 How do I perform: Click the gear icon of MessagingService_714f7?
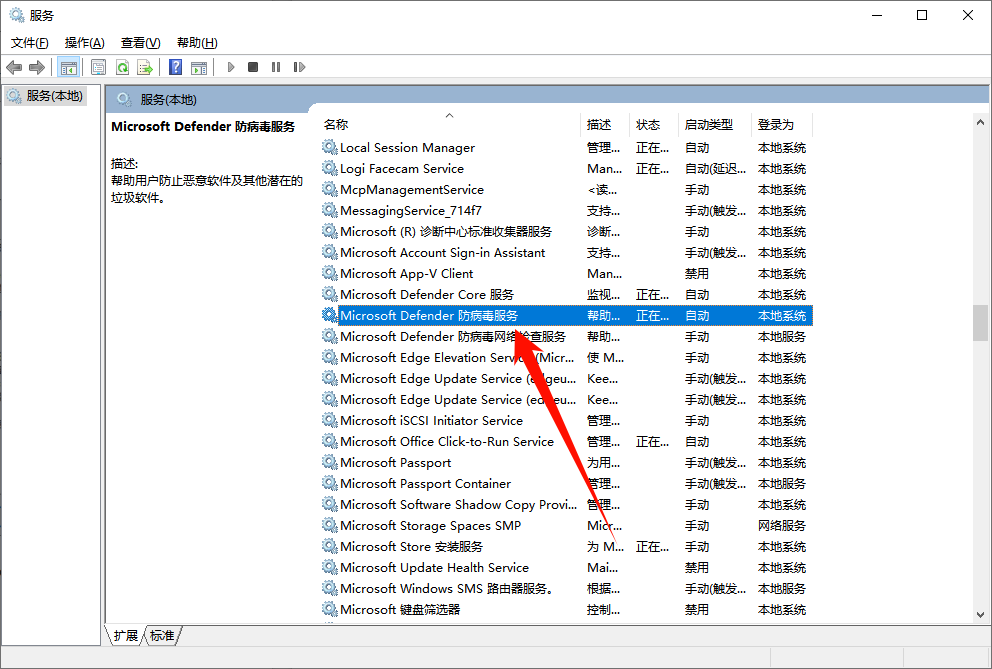330,209
